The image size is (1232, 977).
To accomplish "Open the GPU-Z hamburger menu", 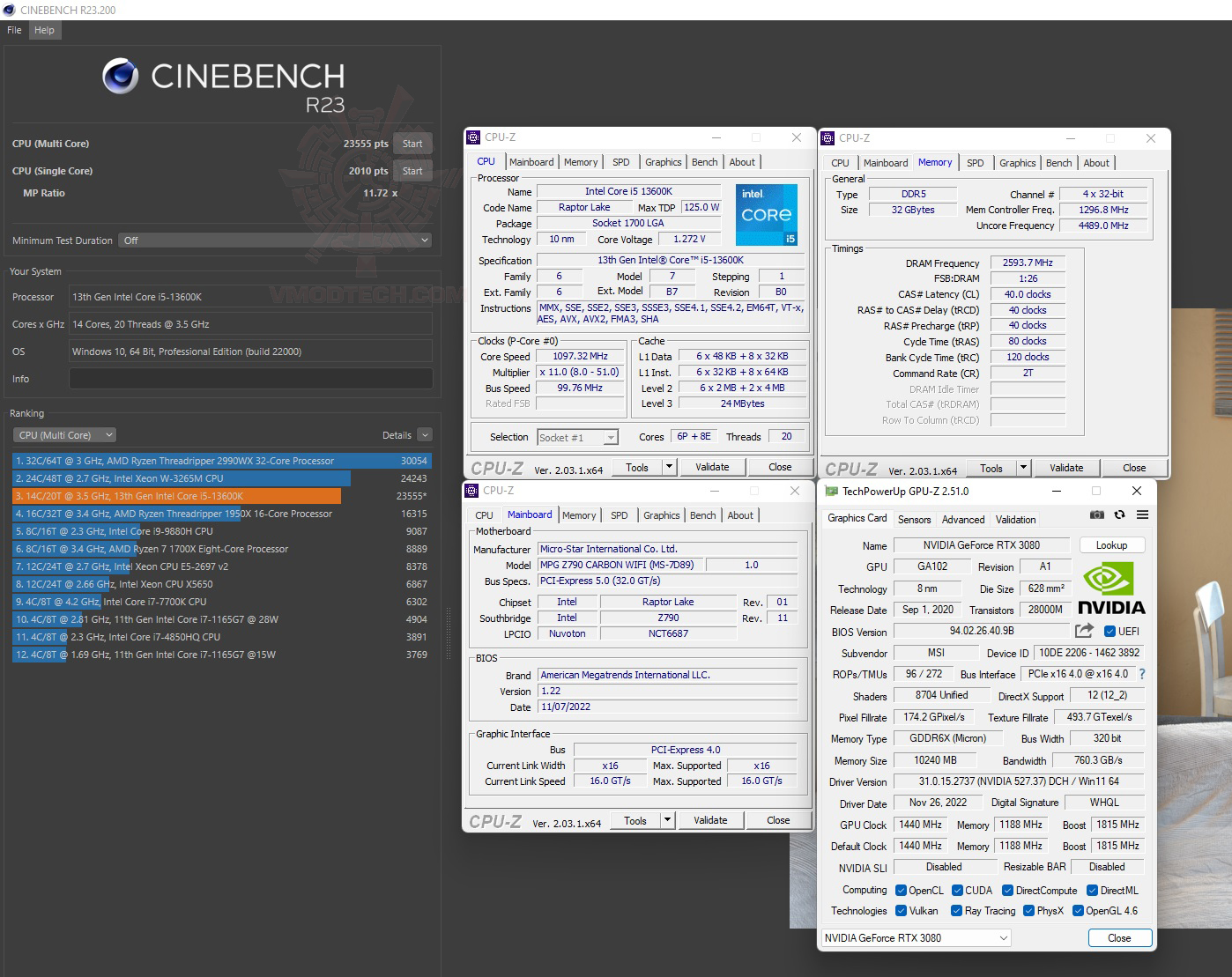I will (x=1142, y=514).
